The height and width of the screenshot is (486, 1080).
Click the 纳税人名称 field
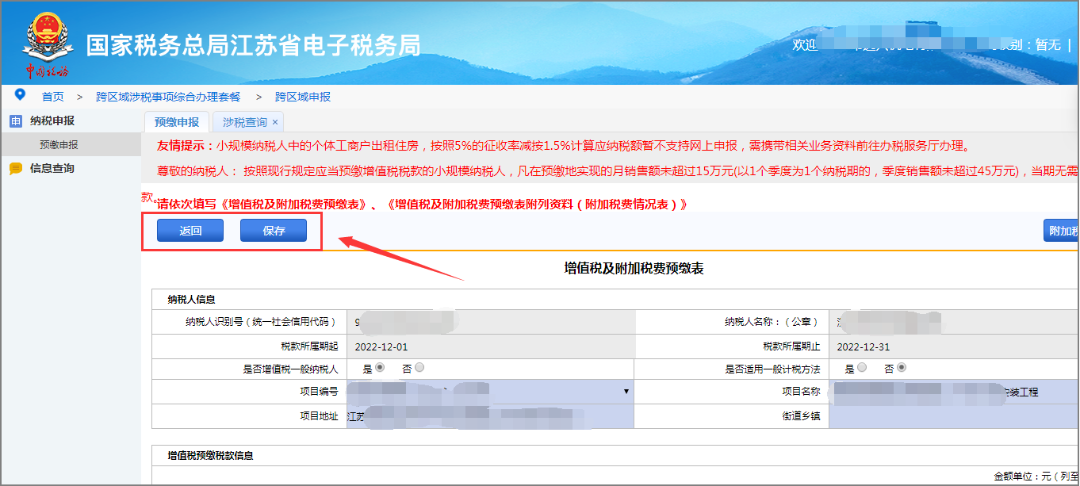point(955,322)
